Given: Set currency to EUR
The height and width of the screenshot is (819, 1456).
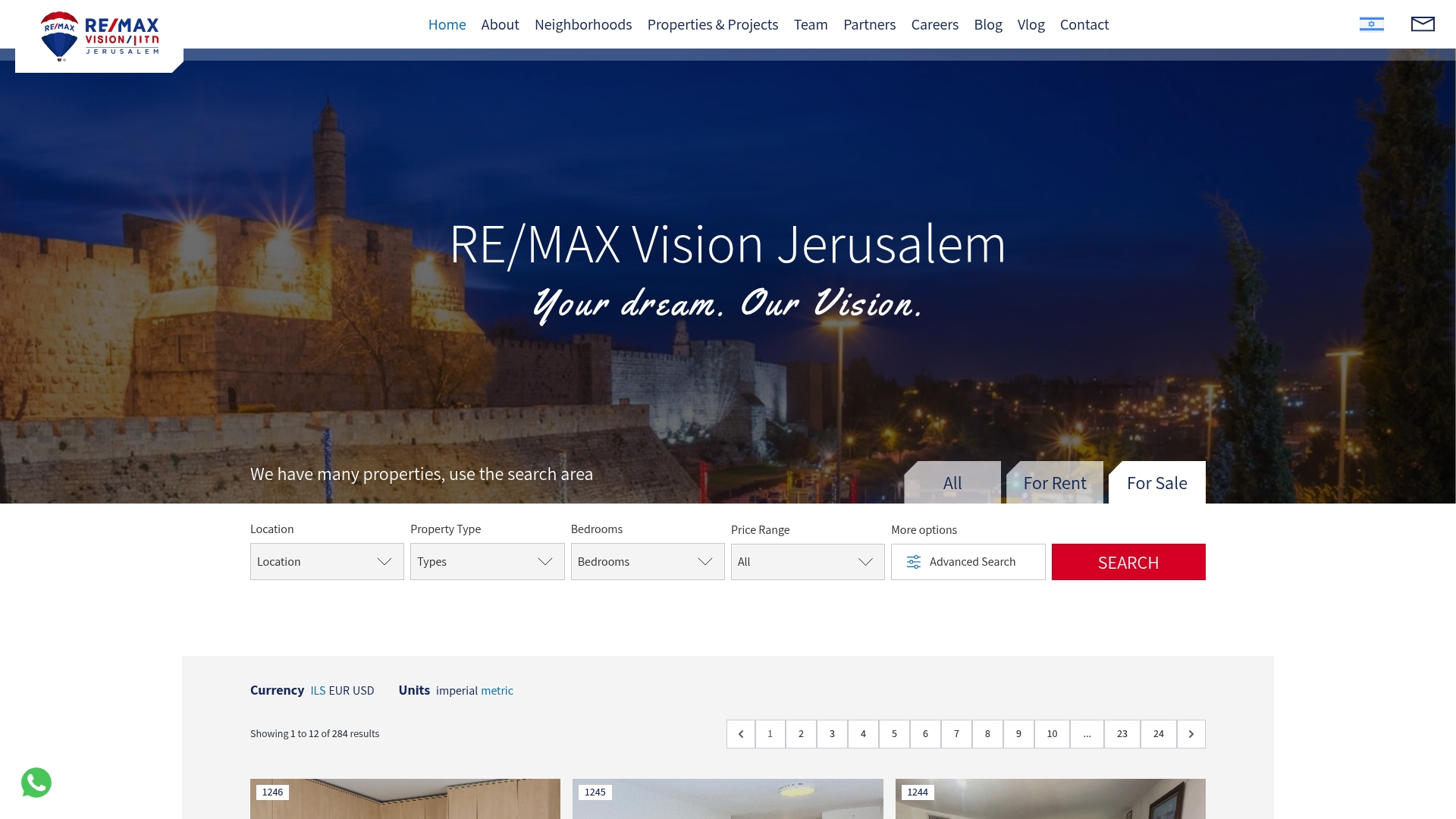Looking at the screenshot, I should tap(339, 690).
